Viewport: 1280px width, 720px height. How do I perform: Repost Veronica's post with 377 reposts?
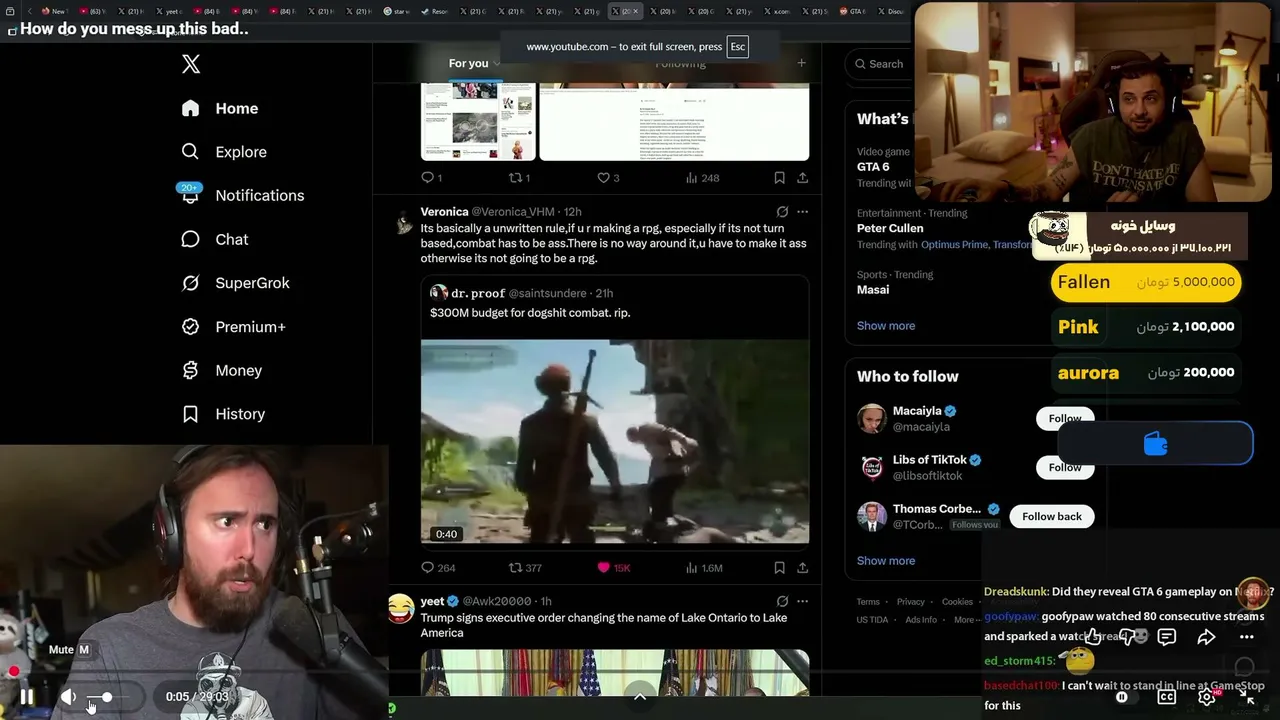coord(525,568)
